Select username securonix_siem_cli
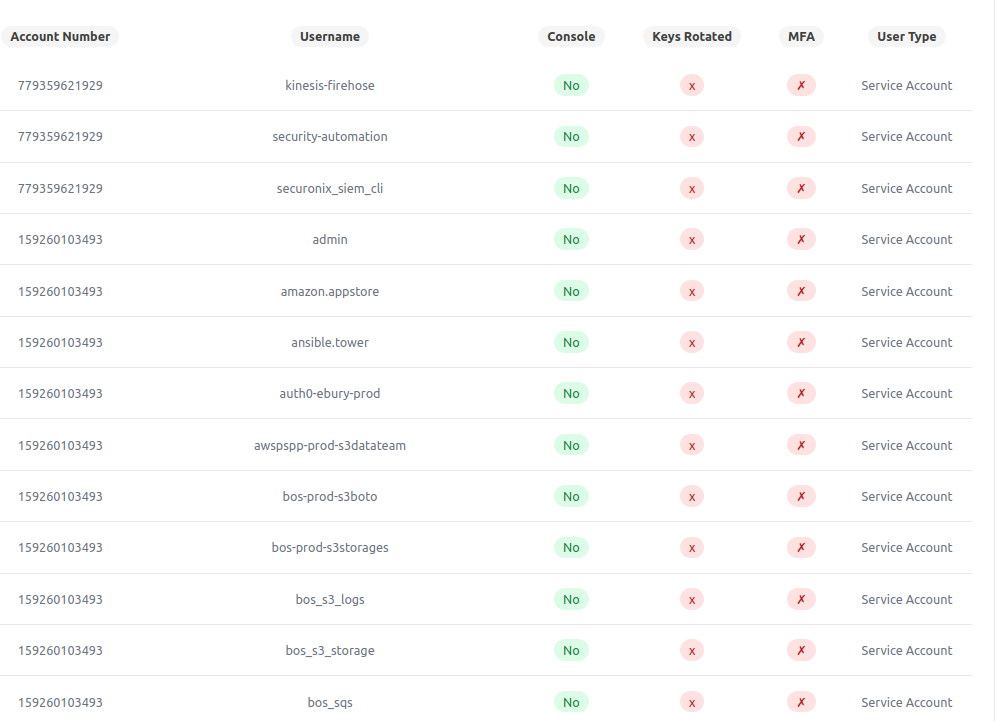This screenshot has width=998, height=721. click(330, 188)
